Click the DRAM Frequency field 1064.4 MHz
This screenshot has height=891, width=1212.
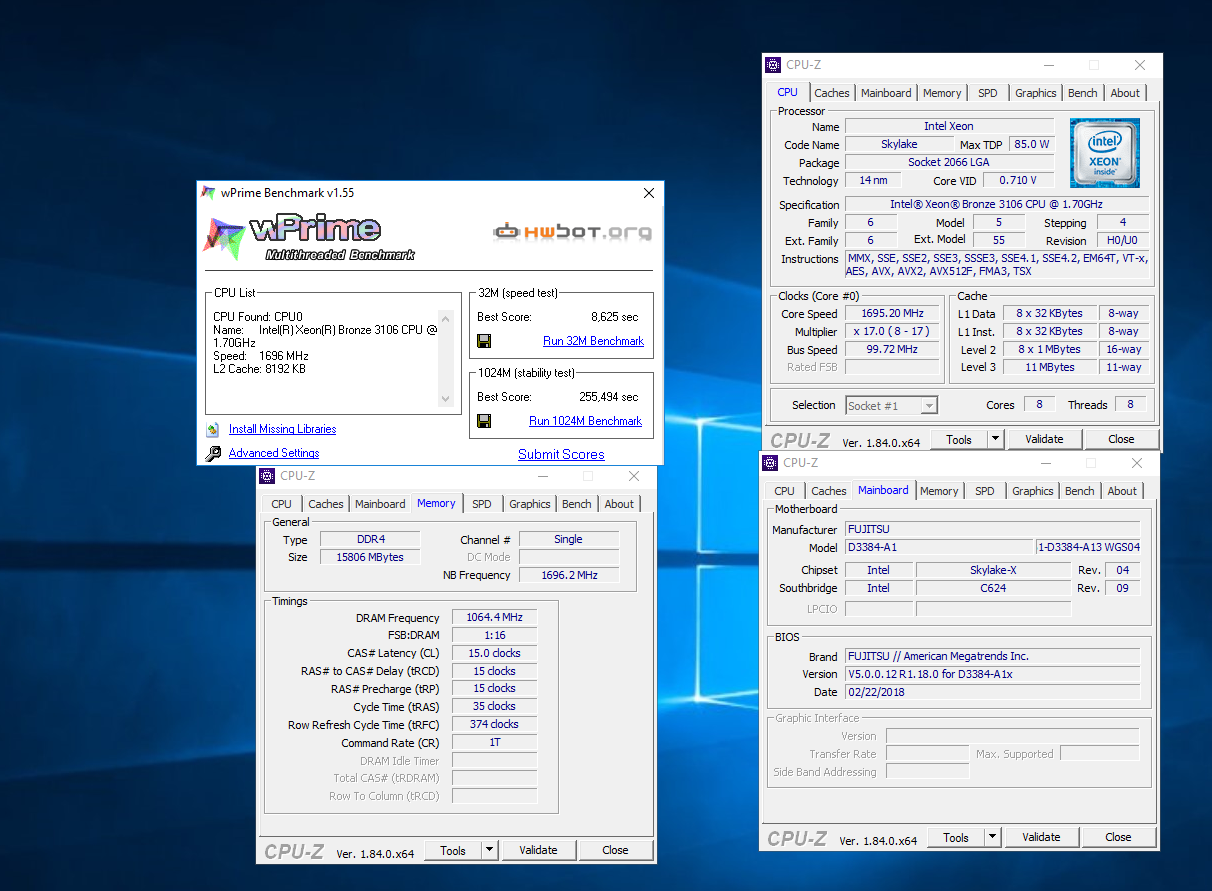coord(494,617)
